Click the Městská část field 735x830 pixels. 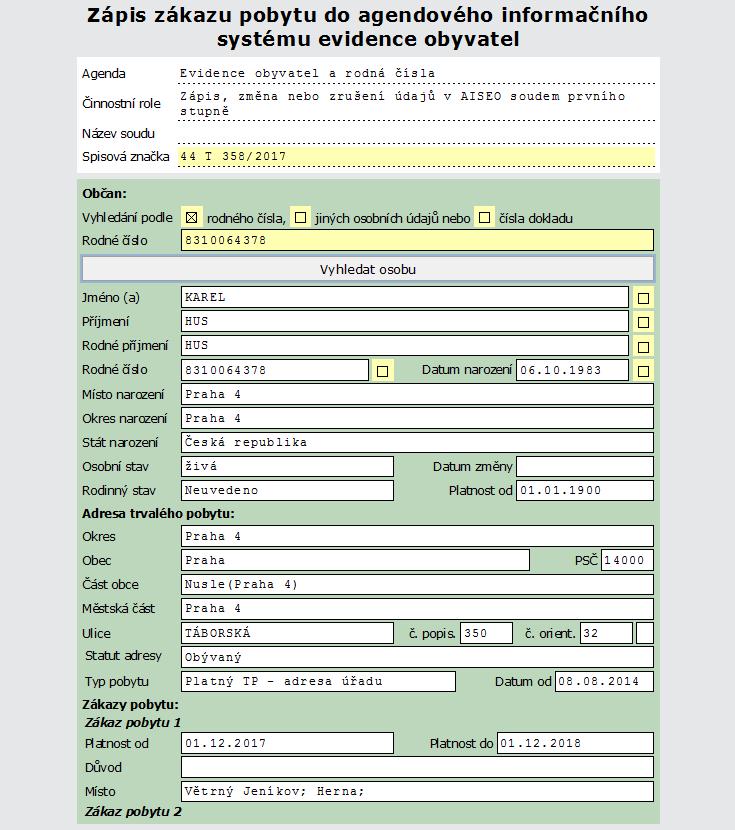(x=417, y=608)
